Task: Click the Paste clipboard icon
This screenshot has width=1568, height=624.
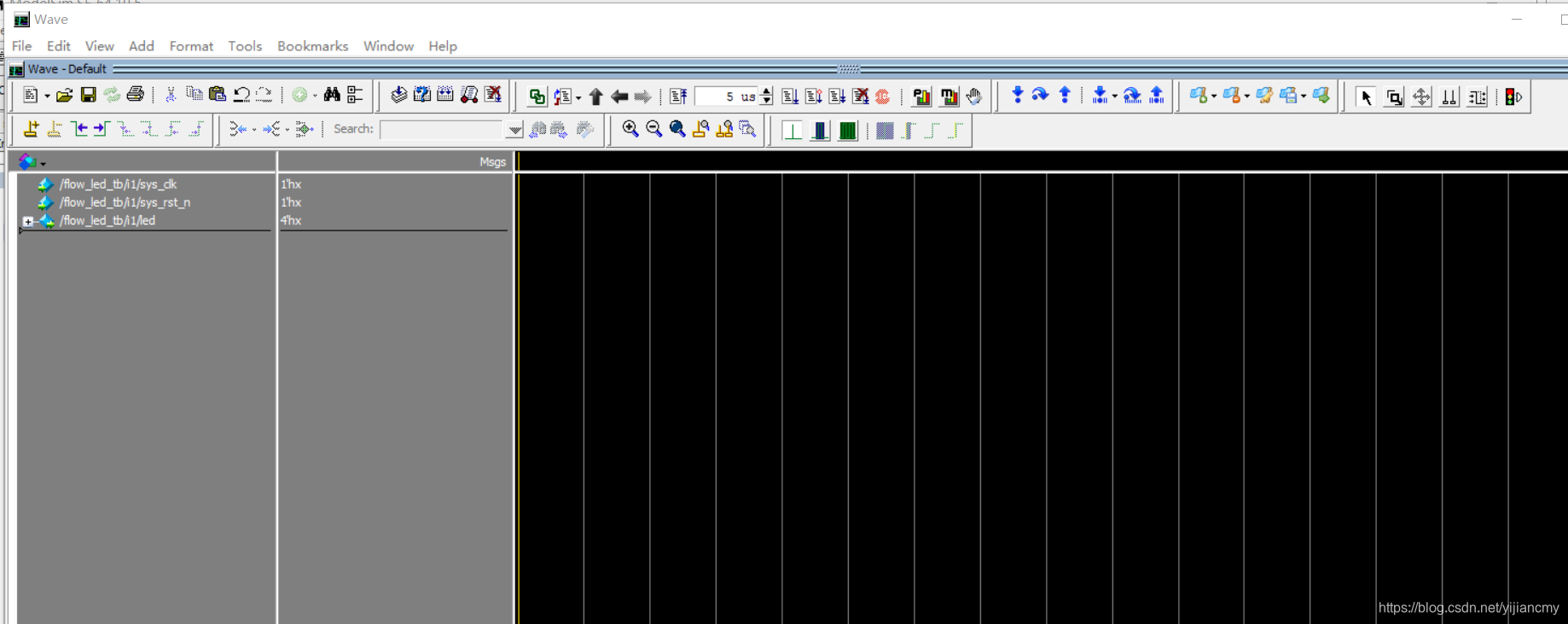Action: (x=218, y=95)
